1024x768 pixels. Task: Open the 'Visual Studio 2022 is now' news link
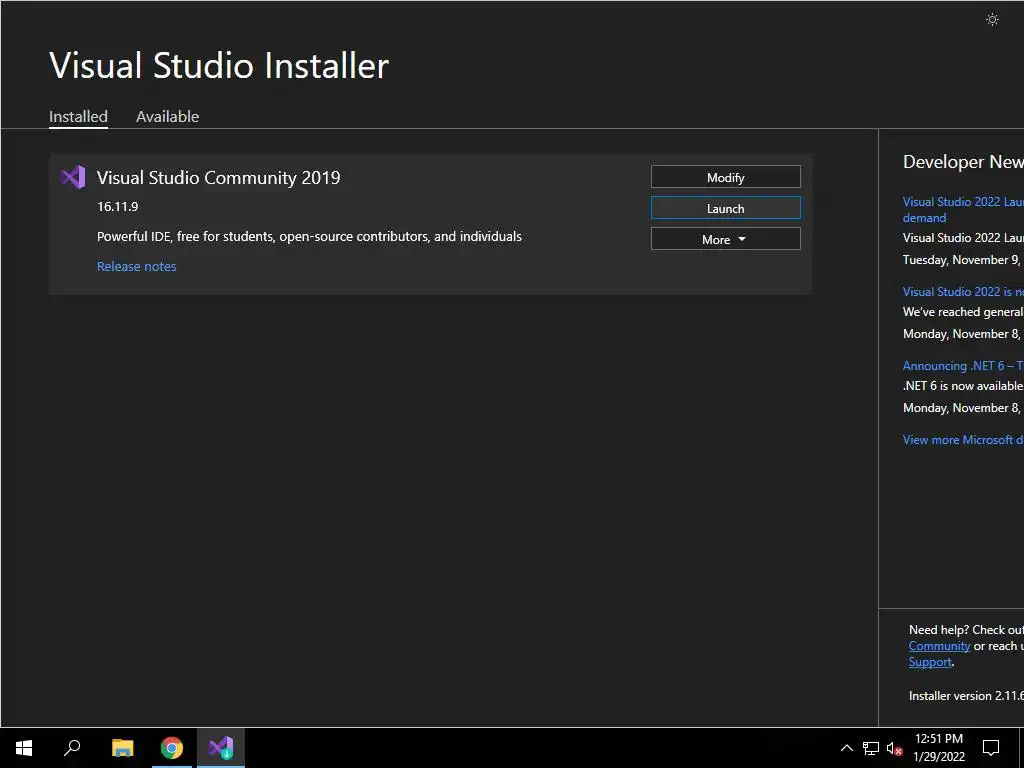pyautogui.click(x=963, y=291)
